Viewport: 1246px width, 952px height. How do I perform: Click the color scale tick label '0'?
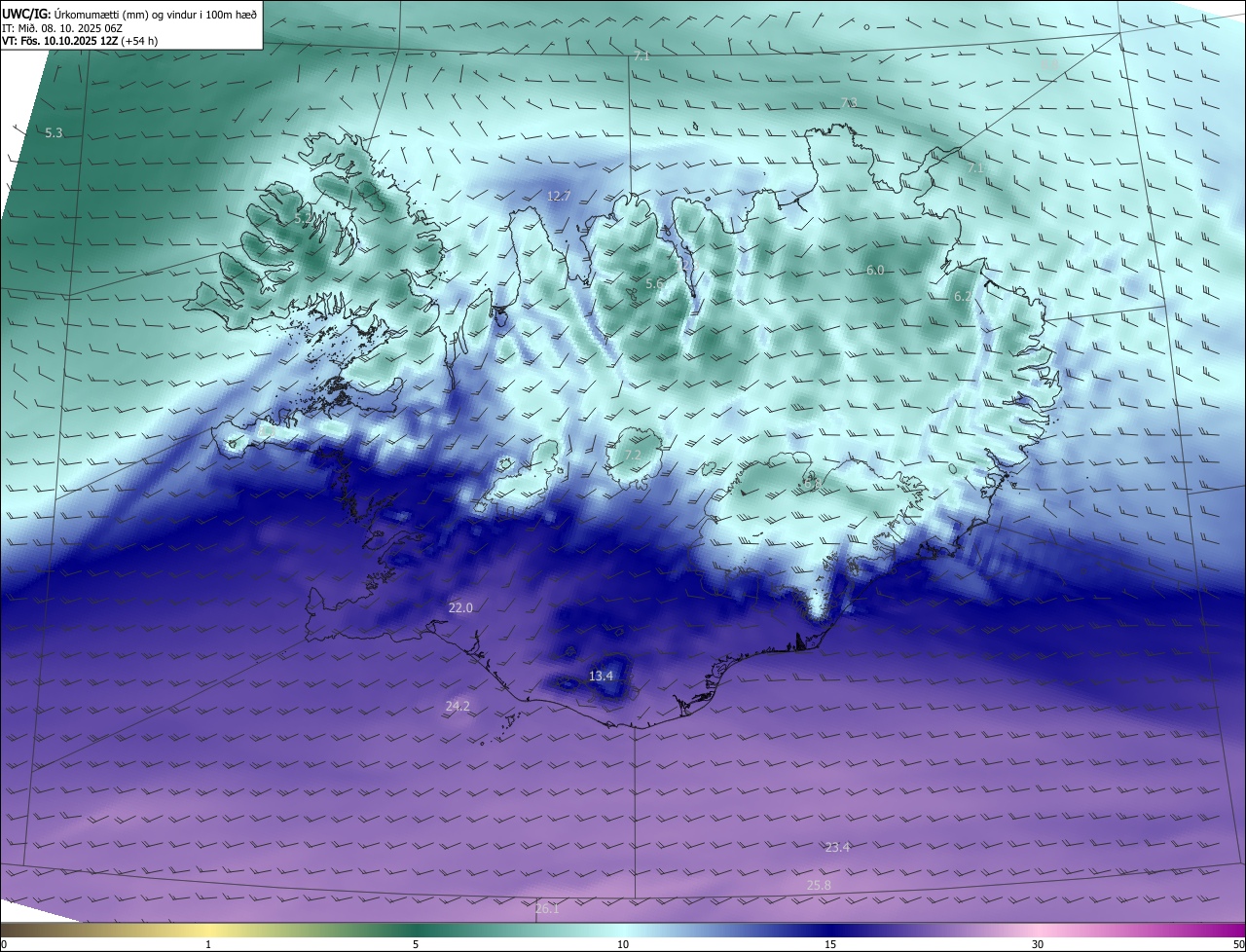coord(4,944)
